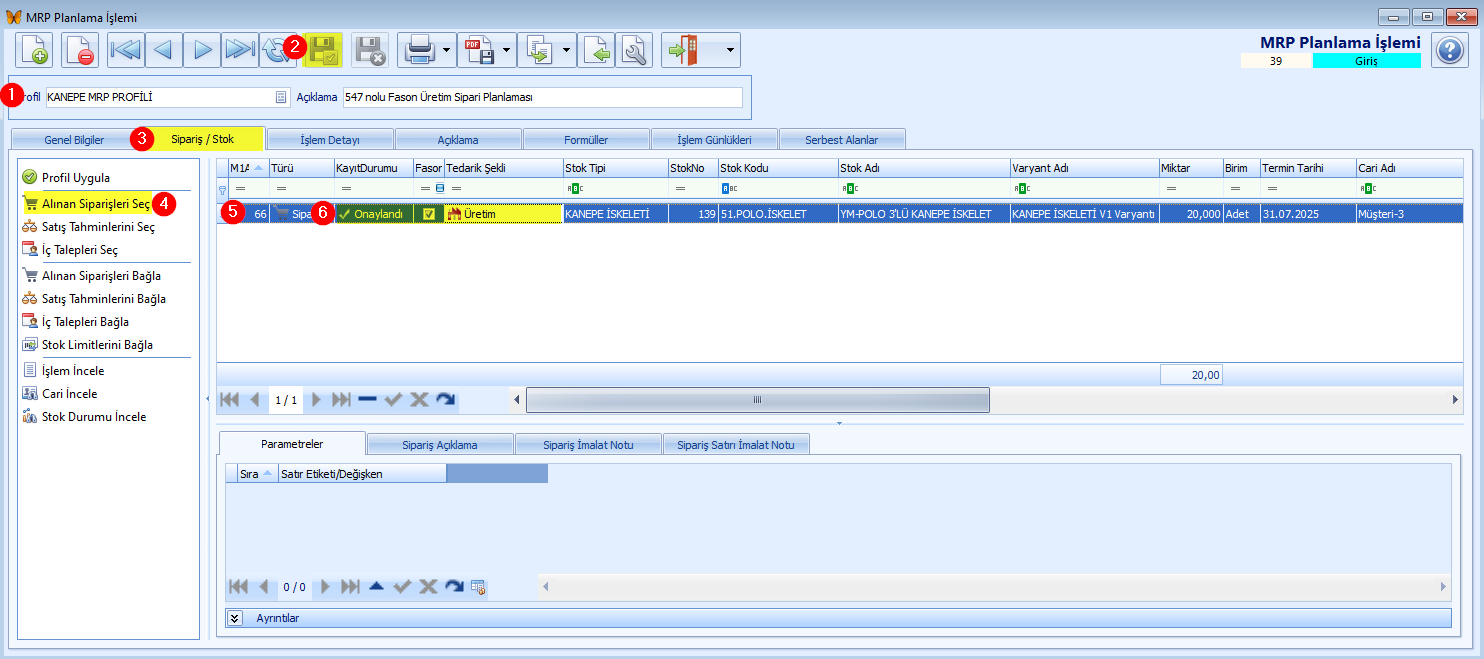The image size is (1484, 659).
Task: Open the PDF export dropdown arrow
Action: (x=507, y=49)
